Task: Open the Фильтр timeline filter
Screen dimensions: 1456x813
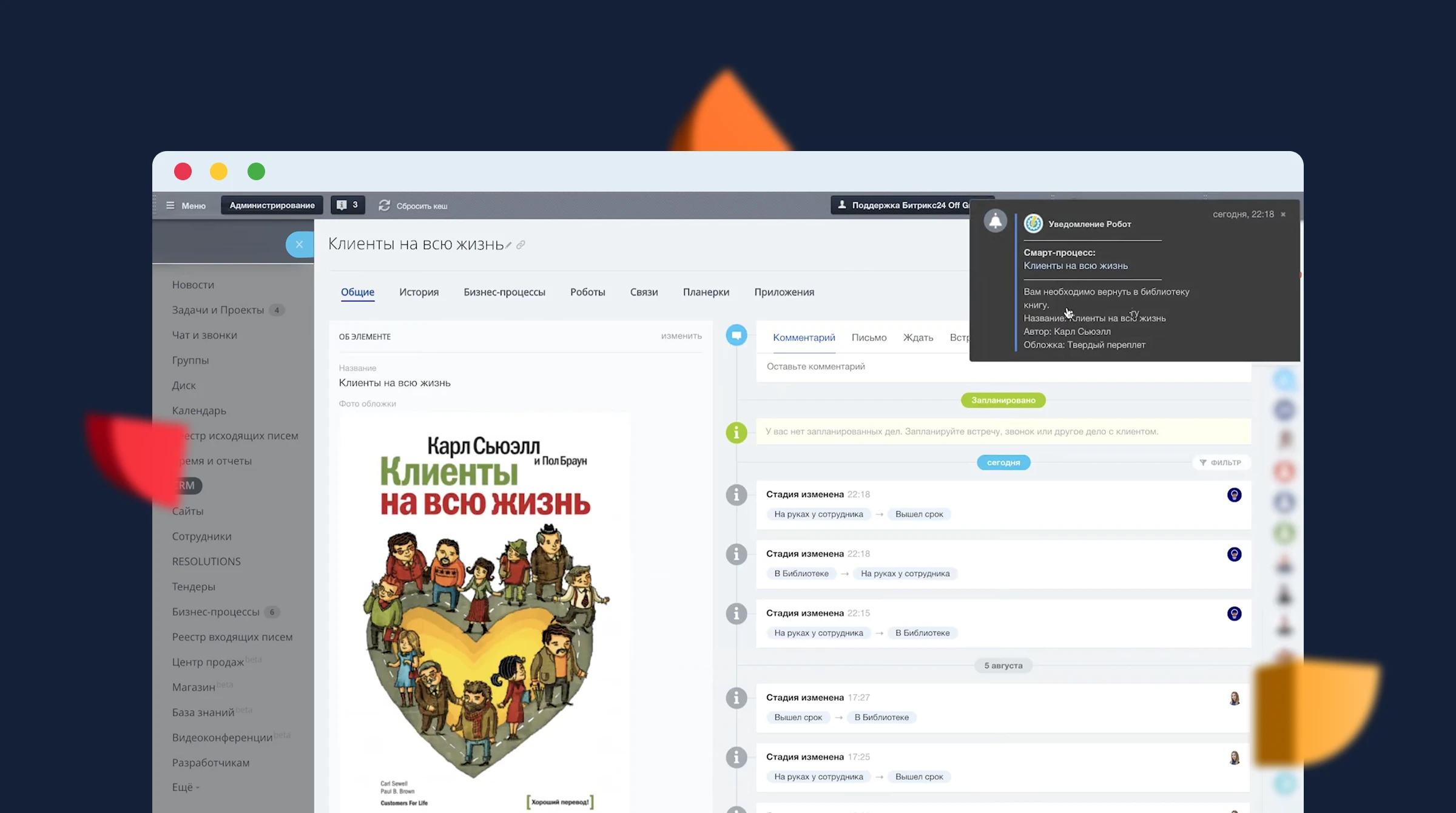Action: [x=1221, y=462]
